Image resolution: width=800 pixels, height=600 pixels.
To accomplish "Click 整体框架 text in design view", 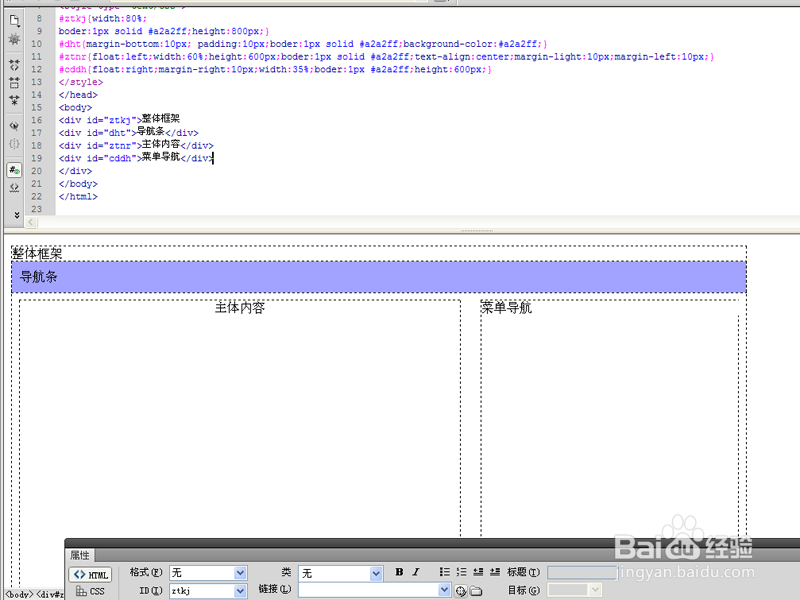I will point(37,254).
